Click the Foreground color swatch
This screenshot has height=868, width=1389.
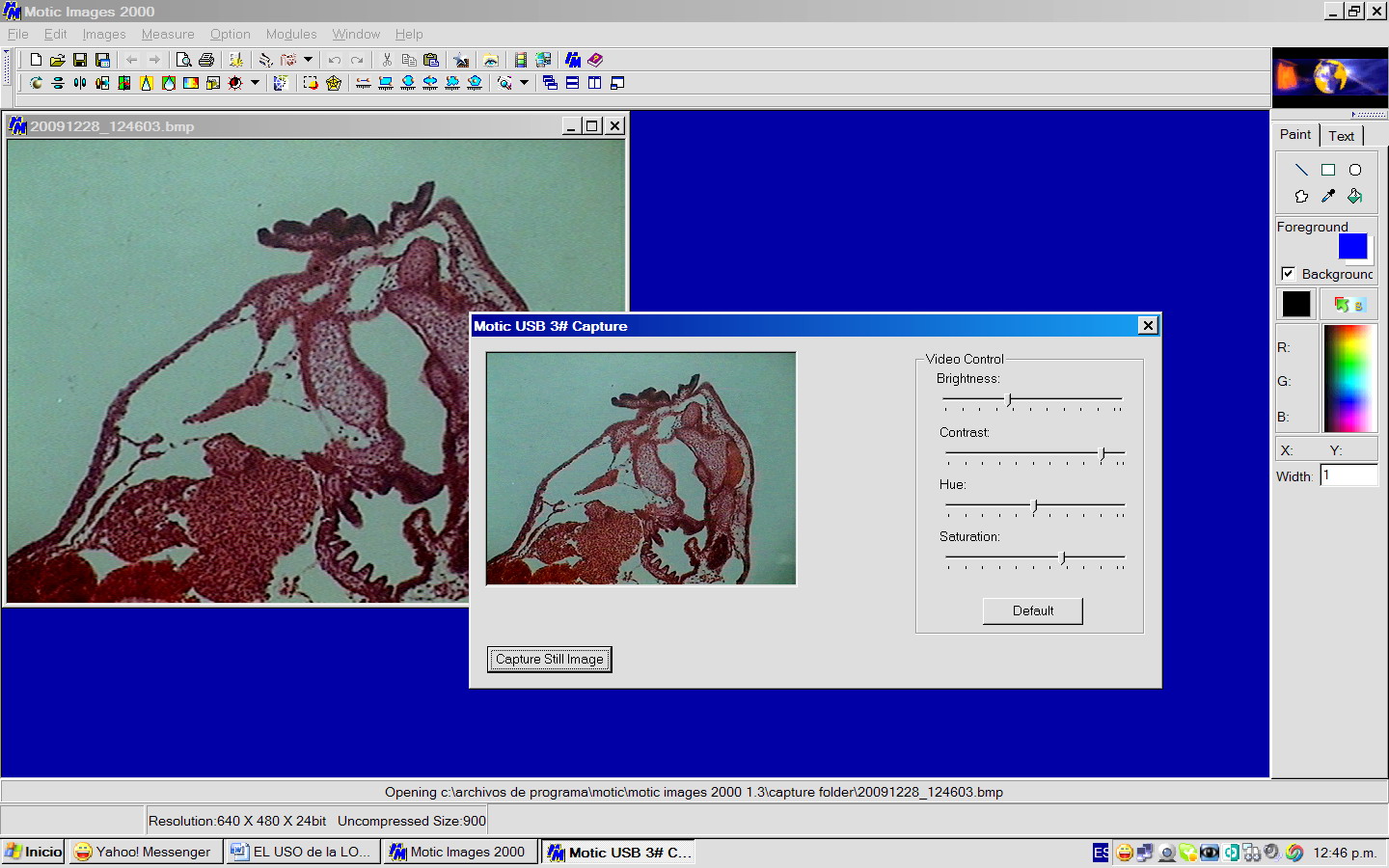tap(1354, 246)
